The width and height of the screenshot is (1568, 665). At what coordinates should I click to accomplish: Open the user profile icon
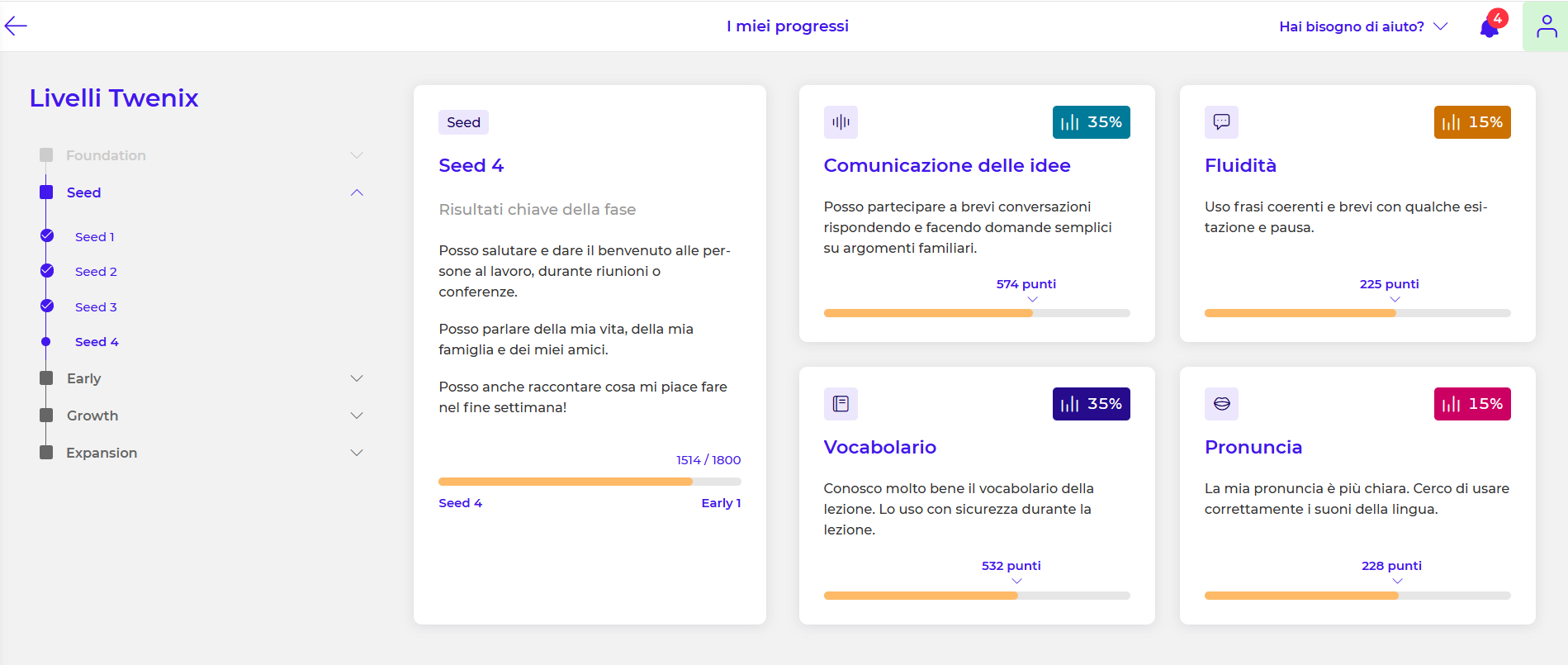point(1546,27)
